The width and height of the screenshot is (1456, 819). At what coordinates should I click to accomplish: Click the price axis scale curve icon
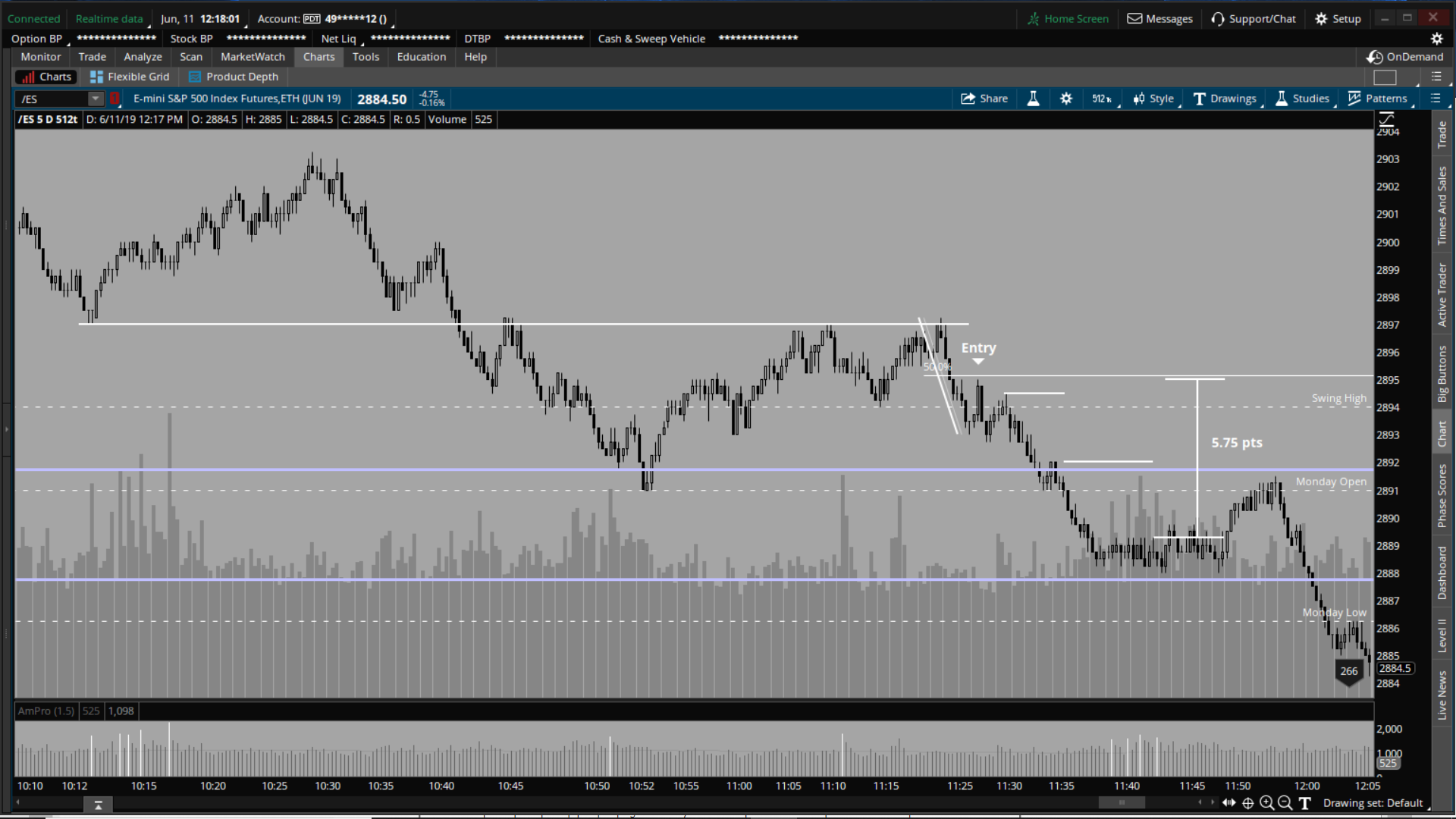[1387, 118]
